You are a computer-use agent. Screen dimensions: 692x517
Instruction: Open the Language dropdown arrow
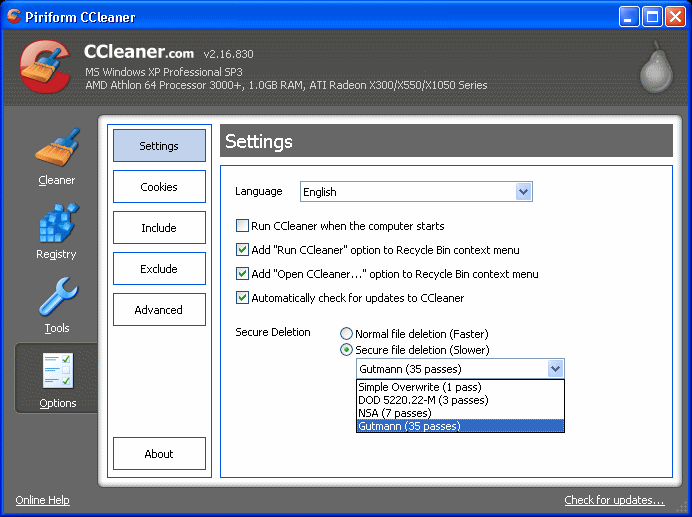pos(523,192)
